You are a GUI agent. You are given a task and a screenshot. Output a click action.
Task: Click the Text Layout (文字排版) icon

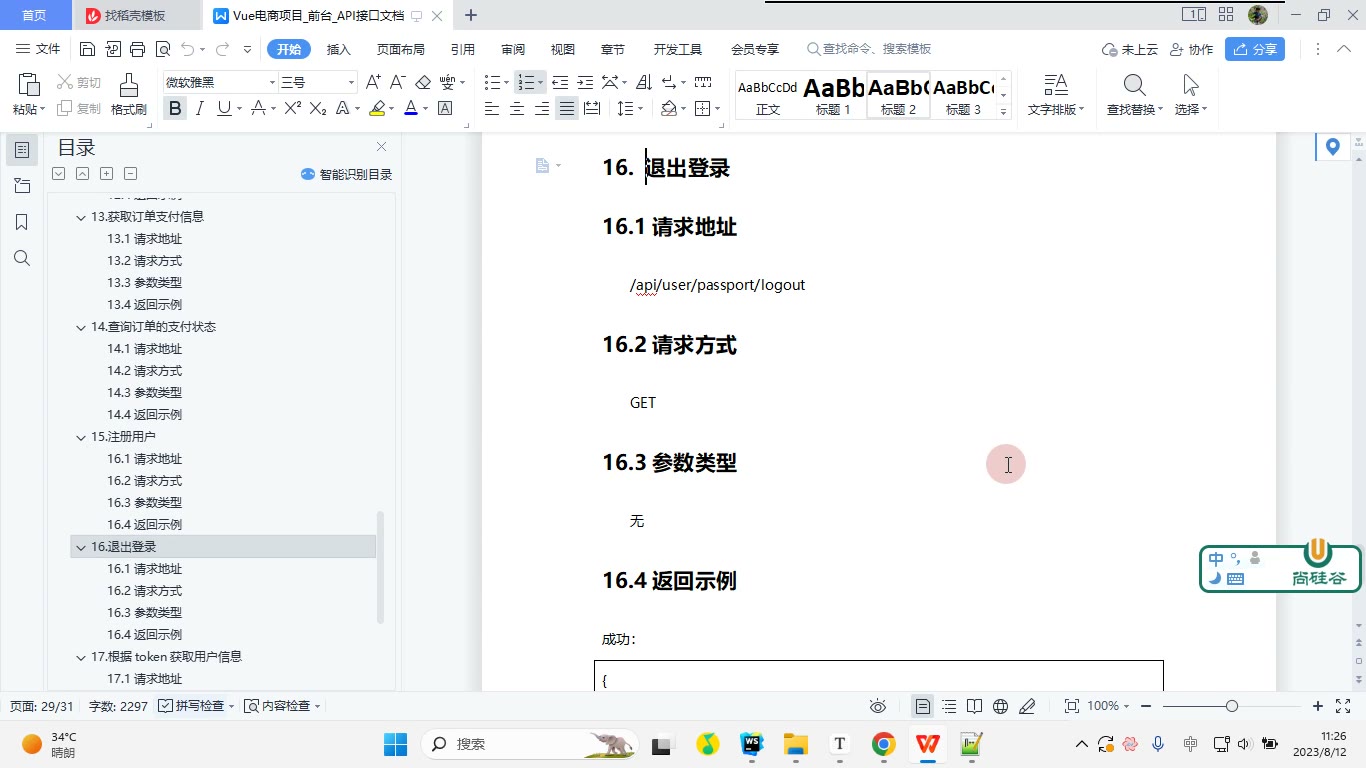point(1055,85)
